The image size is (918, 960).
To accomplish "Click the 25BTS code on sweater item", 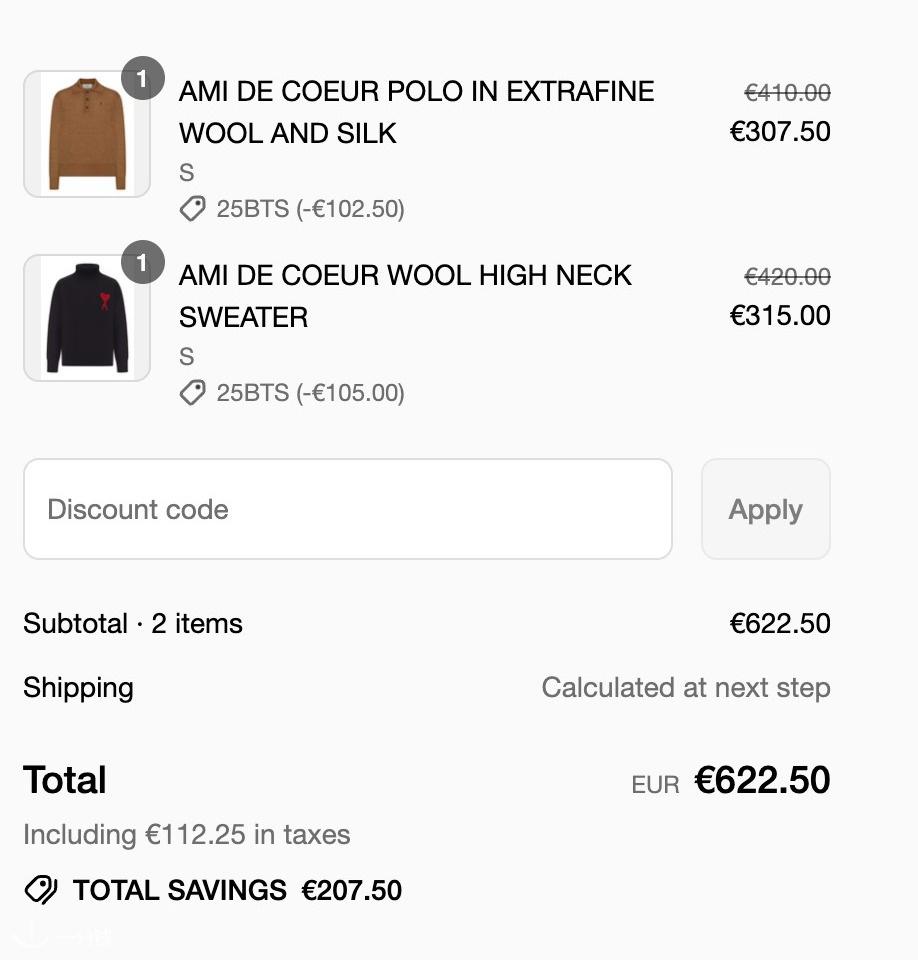I will (252, 392).
